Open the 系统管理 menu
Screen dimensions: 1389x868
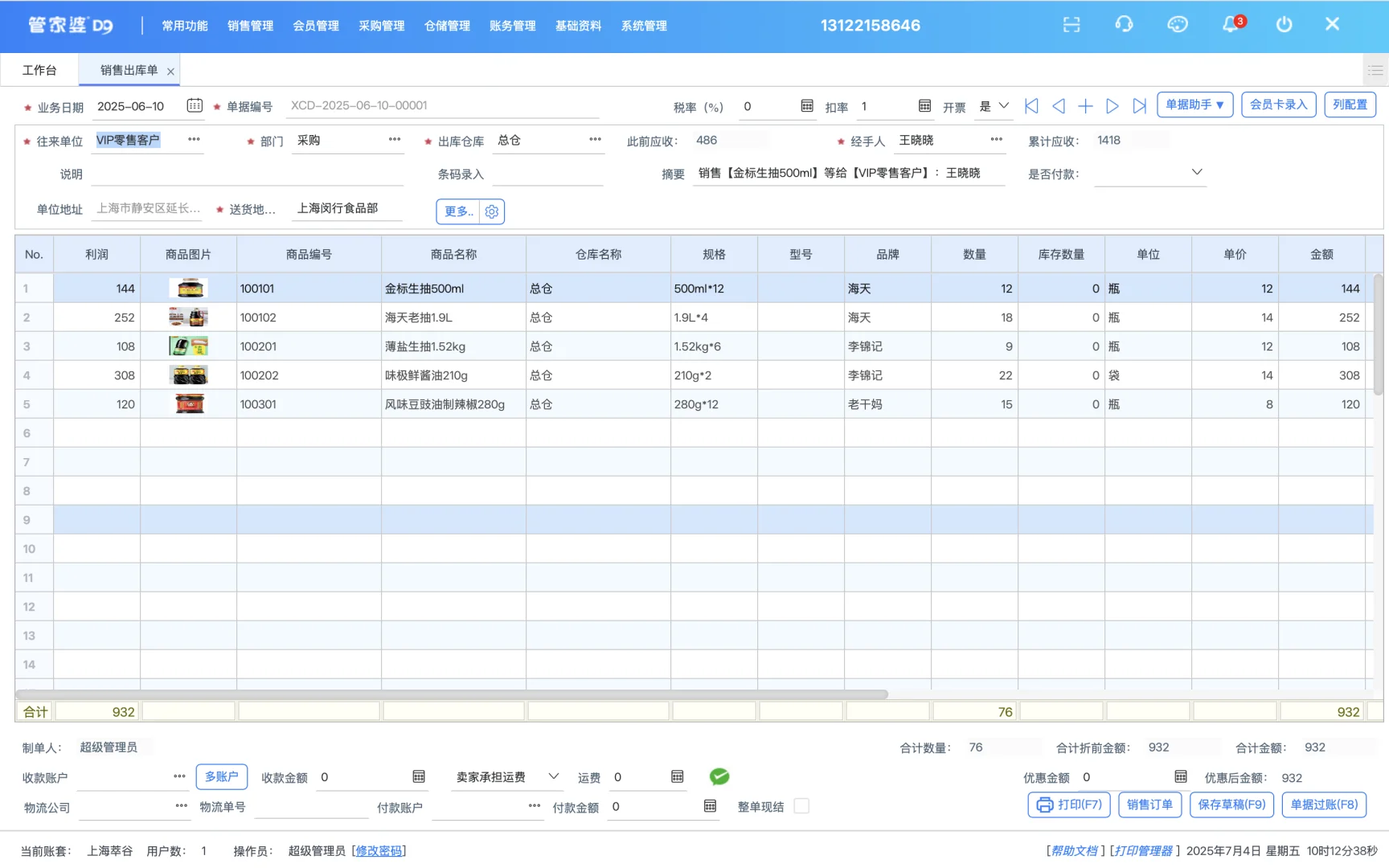click(x=644, y=26)
